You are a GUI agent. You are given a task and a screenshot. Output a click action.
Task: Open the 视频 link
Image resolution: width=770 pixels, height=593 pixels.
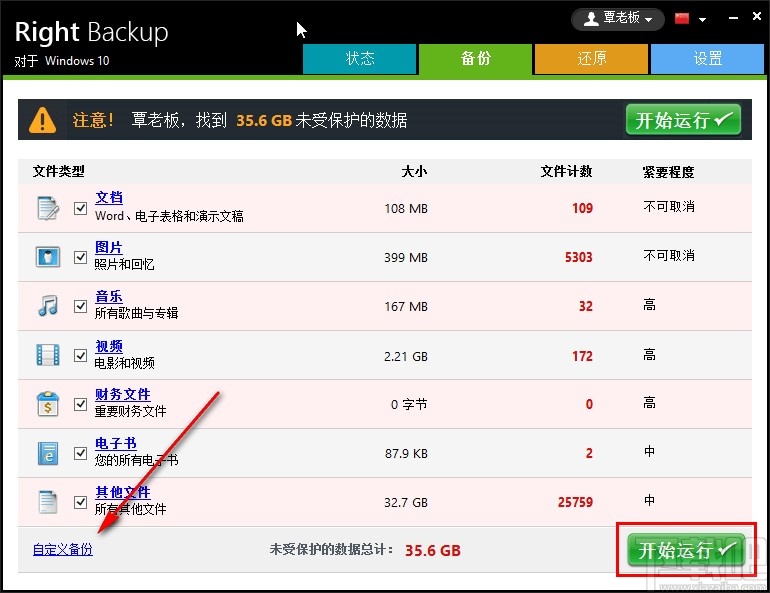[109, 346]
